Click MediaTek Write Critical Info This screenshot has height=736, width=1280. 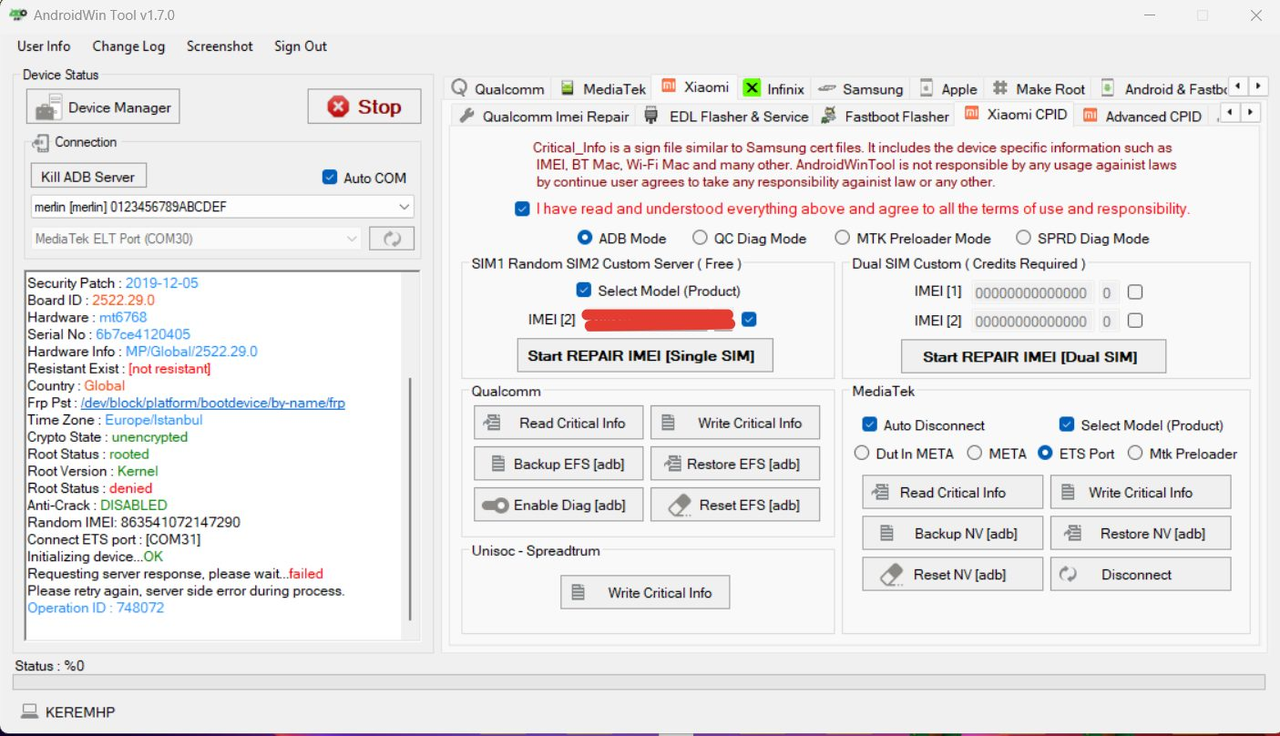[x=1140, y=492]
